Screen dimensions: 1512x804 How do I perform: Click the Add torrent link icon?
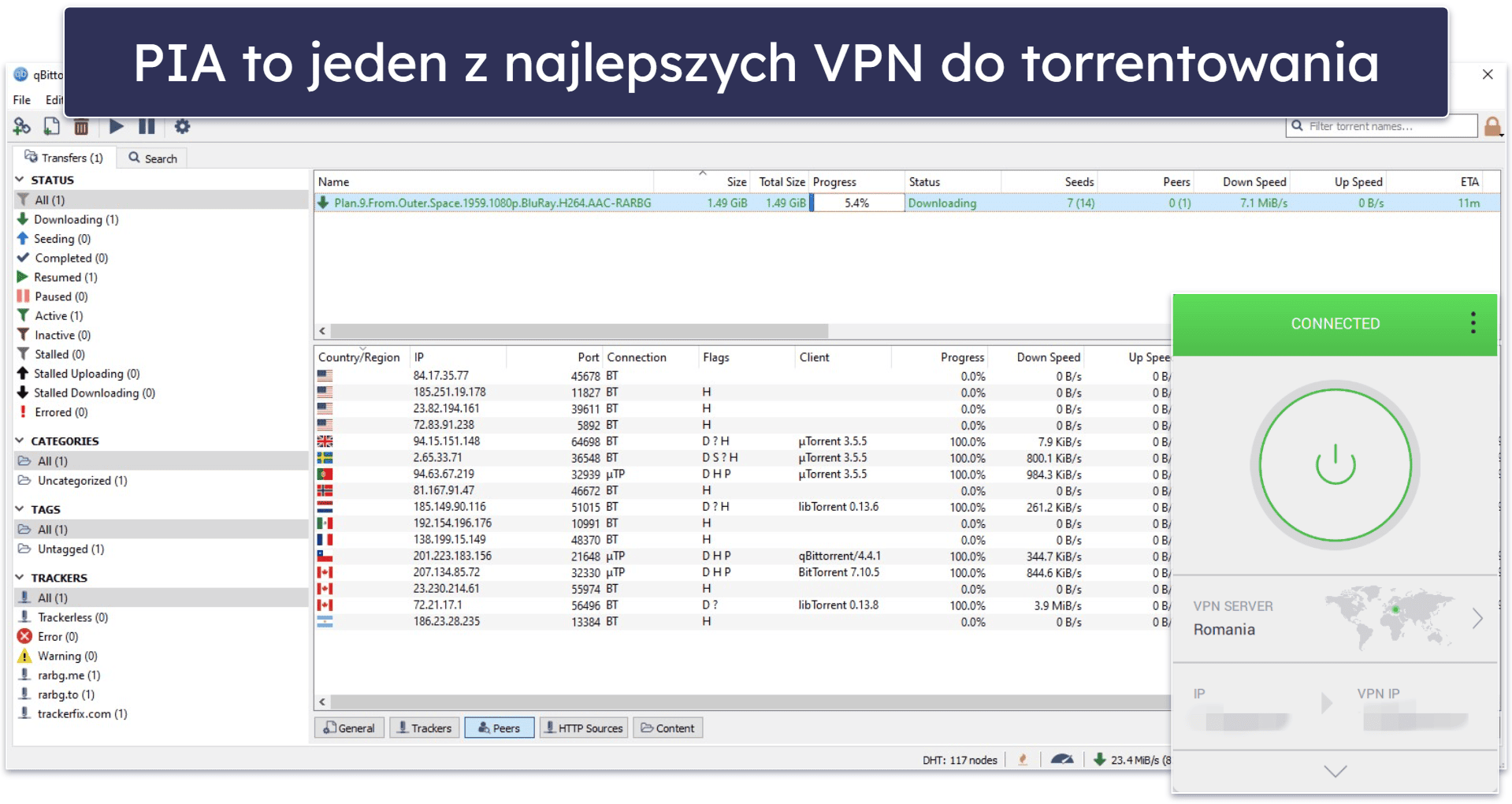pos(22,126)
